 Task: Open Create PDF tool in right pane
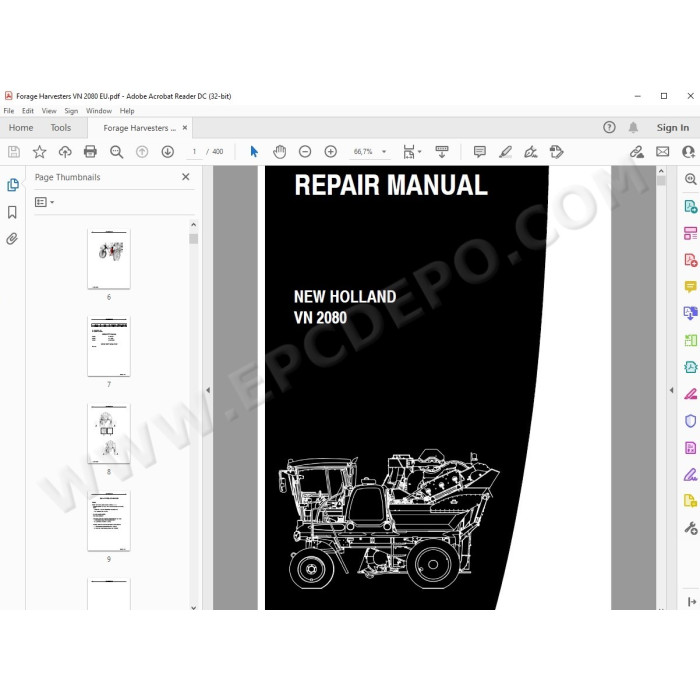pyautogui.click(x=690, y=260)
